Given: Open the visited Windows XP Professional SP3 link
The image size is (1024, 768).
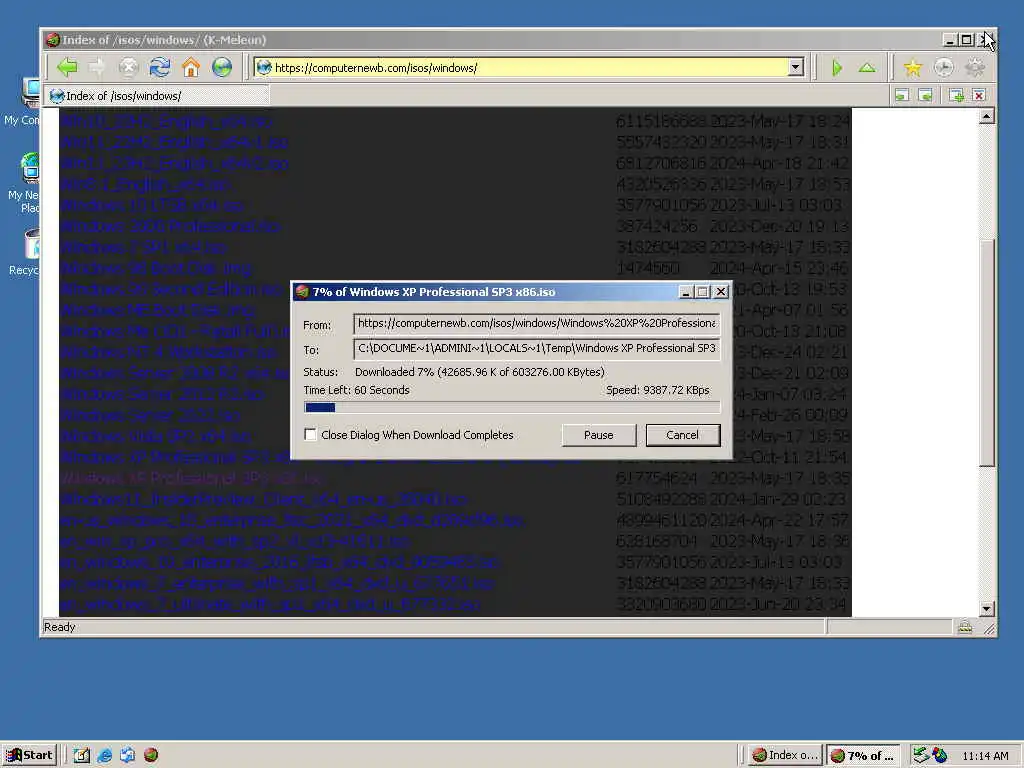Looking at the screenshot, I should [191, 478].
